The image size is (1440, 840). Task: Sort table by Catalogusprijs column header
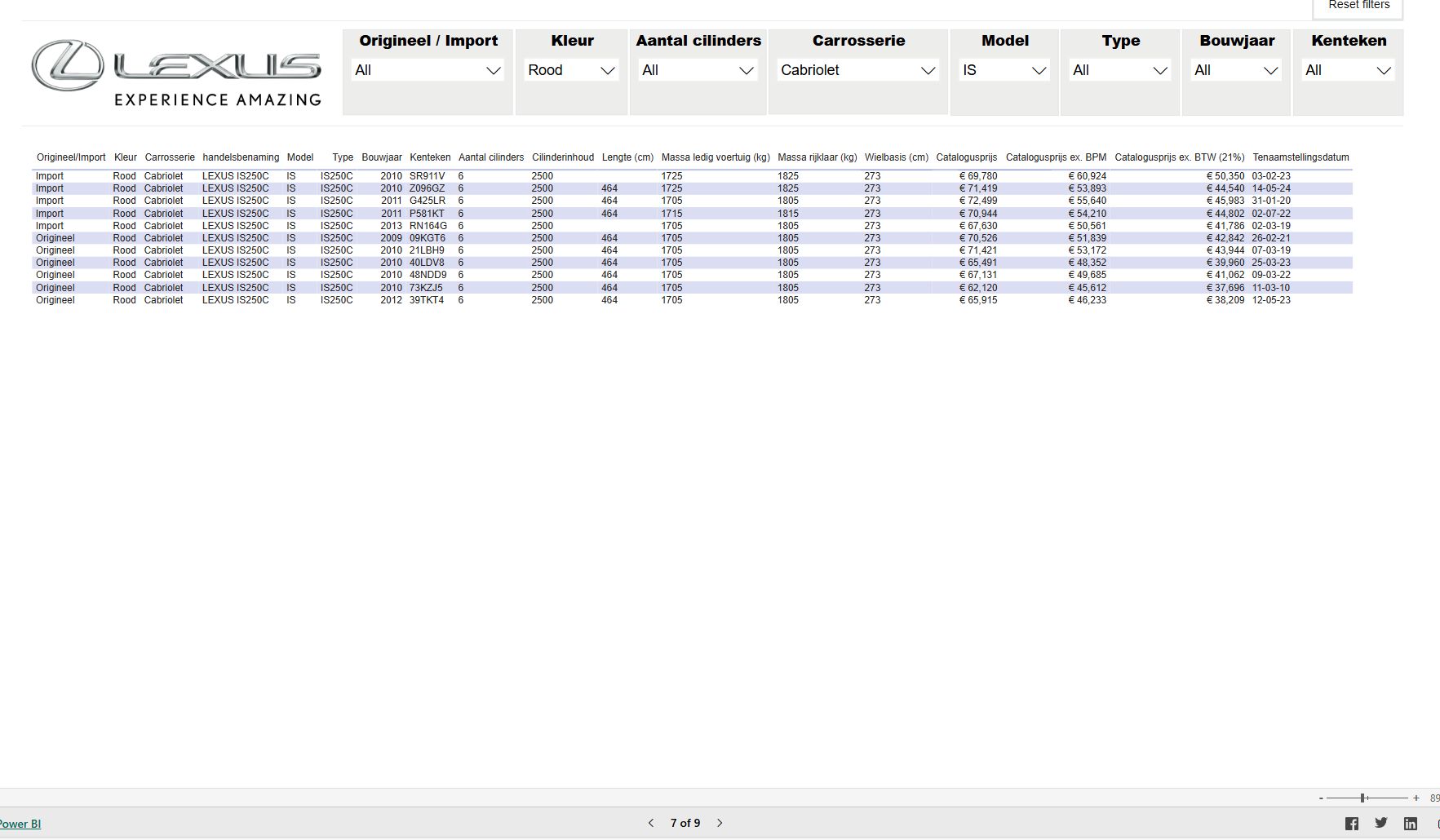coord(966,157)
